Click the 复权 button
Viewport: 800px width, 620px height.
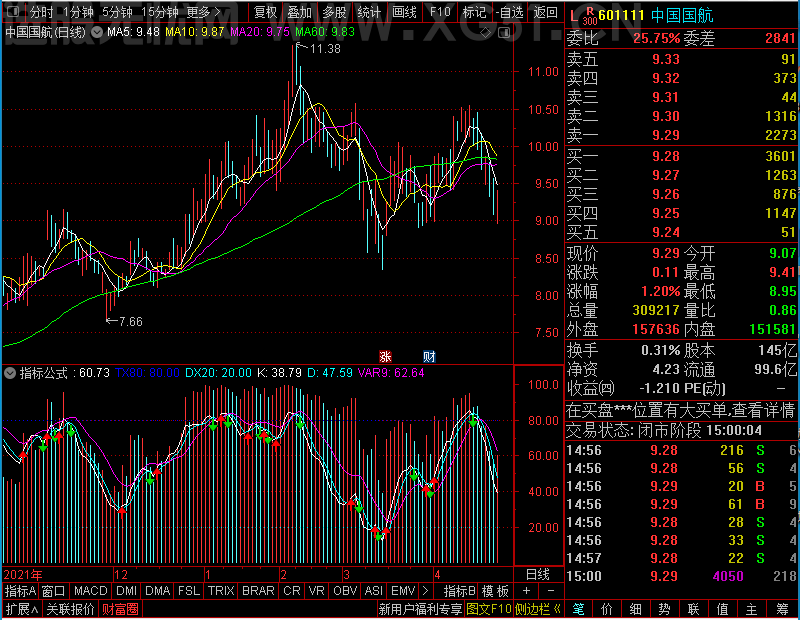click(265, 12)
